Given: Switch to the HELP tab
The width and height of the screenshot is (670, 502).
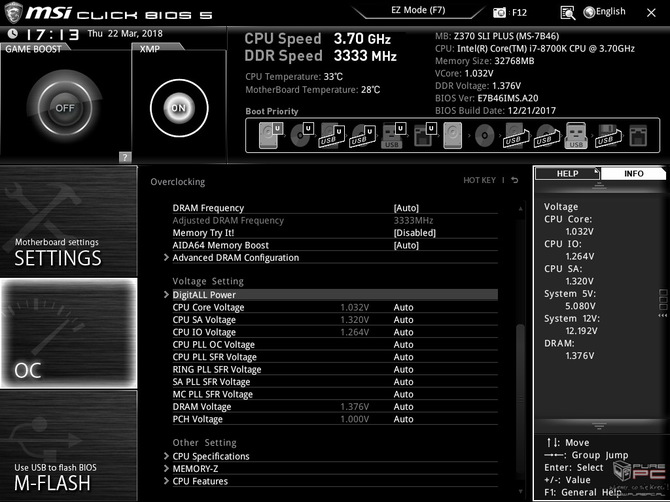Looking at the screenshot, I should 567,173.
